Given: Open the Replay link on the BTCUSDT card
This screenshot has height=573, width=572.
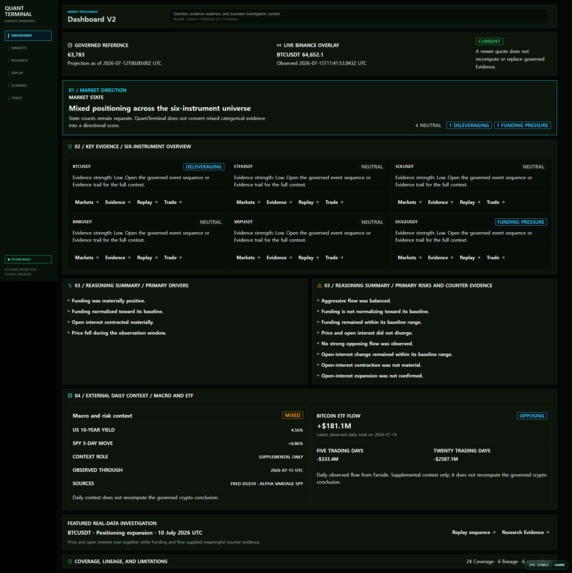Looking at the screenshot, I should click(x=147, y=202).
